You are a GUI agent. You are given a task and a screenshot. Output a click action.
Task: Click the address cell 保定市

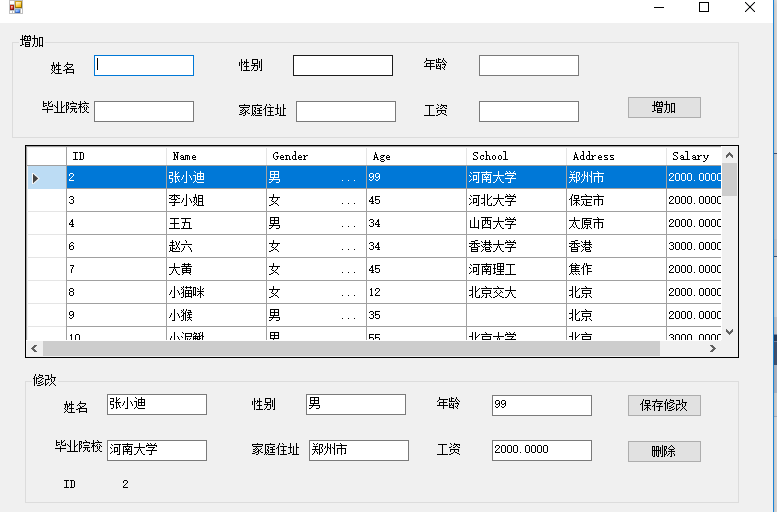point(617,200)
